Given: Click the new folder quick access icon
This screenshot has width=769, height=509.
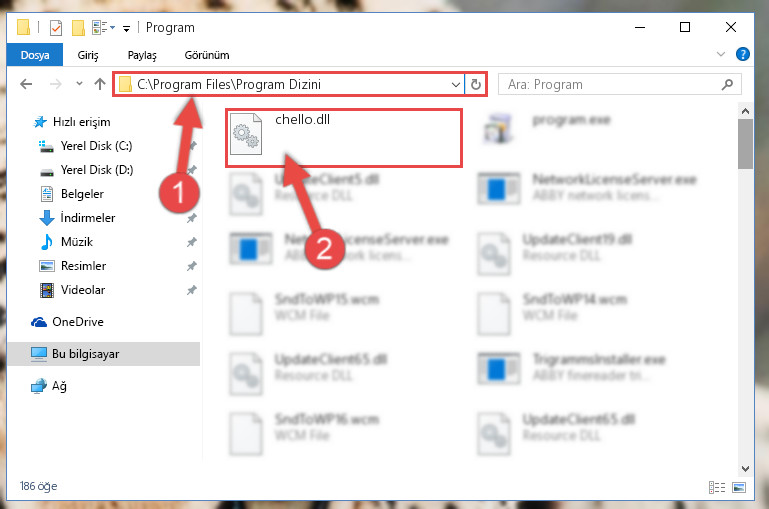Looking at the screenshot, I should (x=78, y=28).
